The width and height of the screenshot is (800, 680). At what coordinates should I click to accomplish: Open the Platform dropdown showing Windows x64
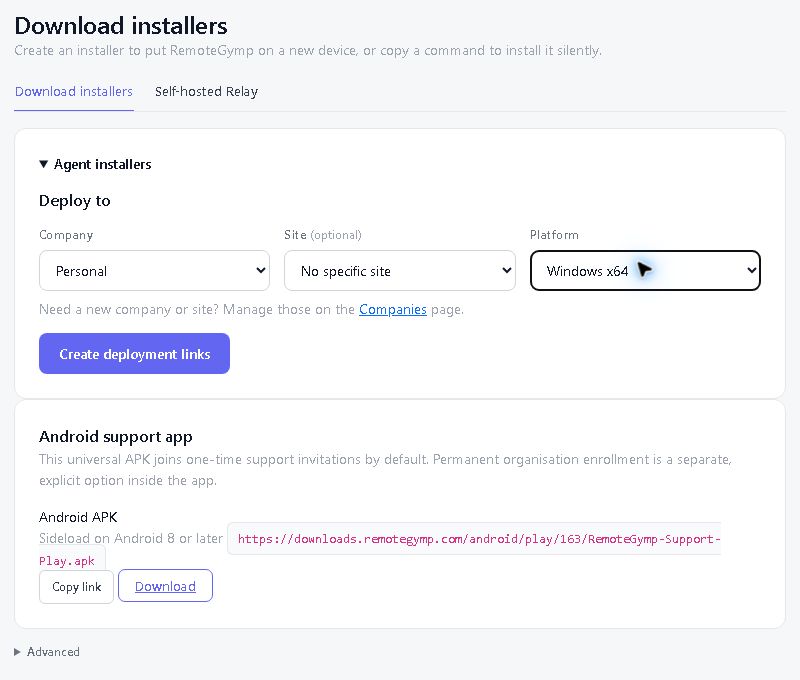point(645,271)
